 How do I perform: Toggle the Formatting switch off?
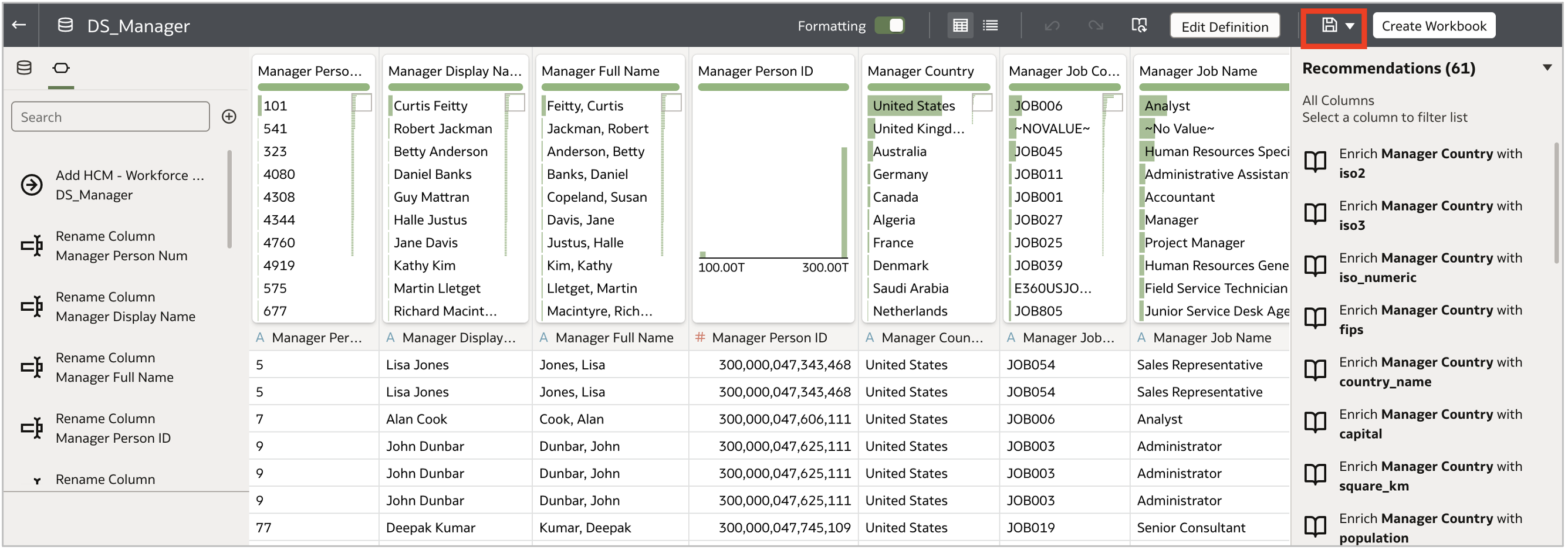click(889, 26)
